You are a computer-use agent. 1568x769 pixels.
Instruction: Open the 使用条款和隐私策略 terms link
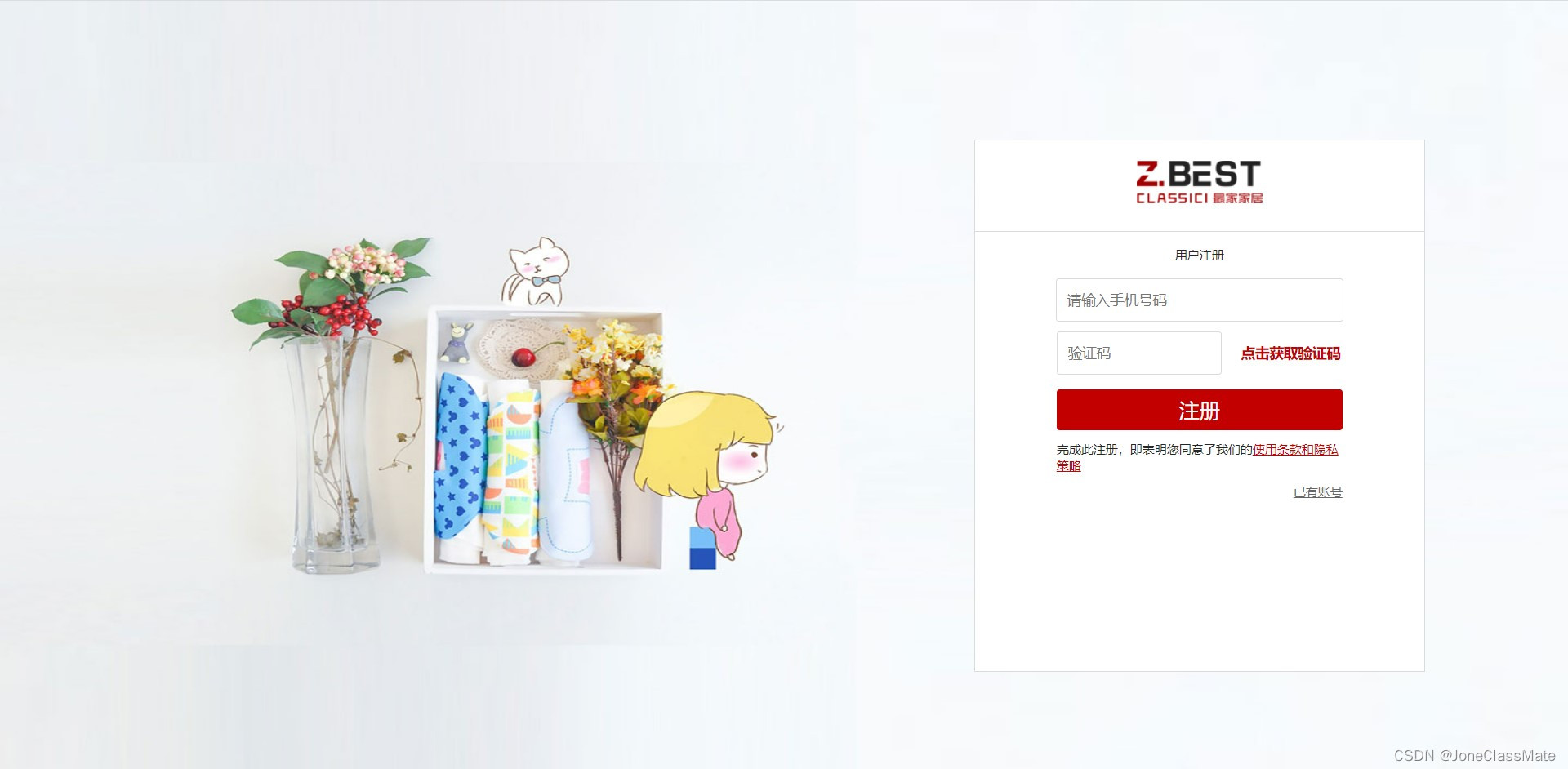coord(1197,457)
